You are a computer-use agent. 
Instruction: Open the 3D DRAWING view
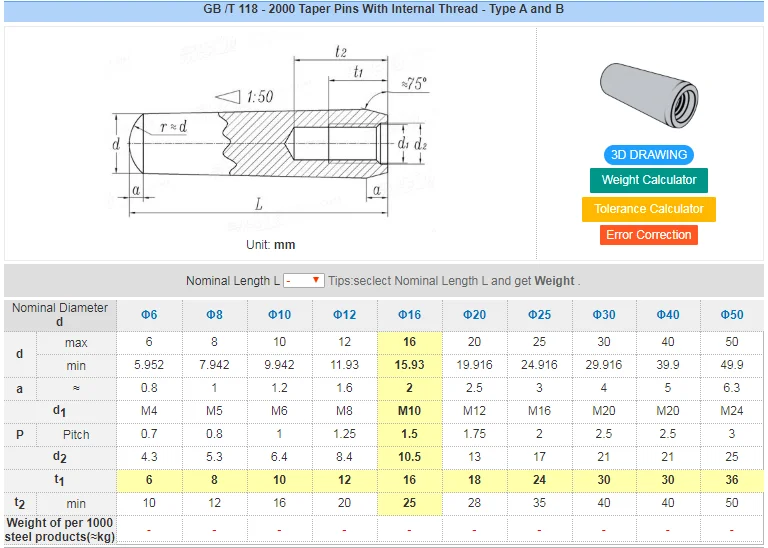(x=649, y=155)
